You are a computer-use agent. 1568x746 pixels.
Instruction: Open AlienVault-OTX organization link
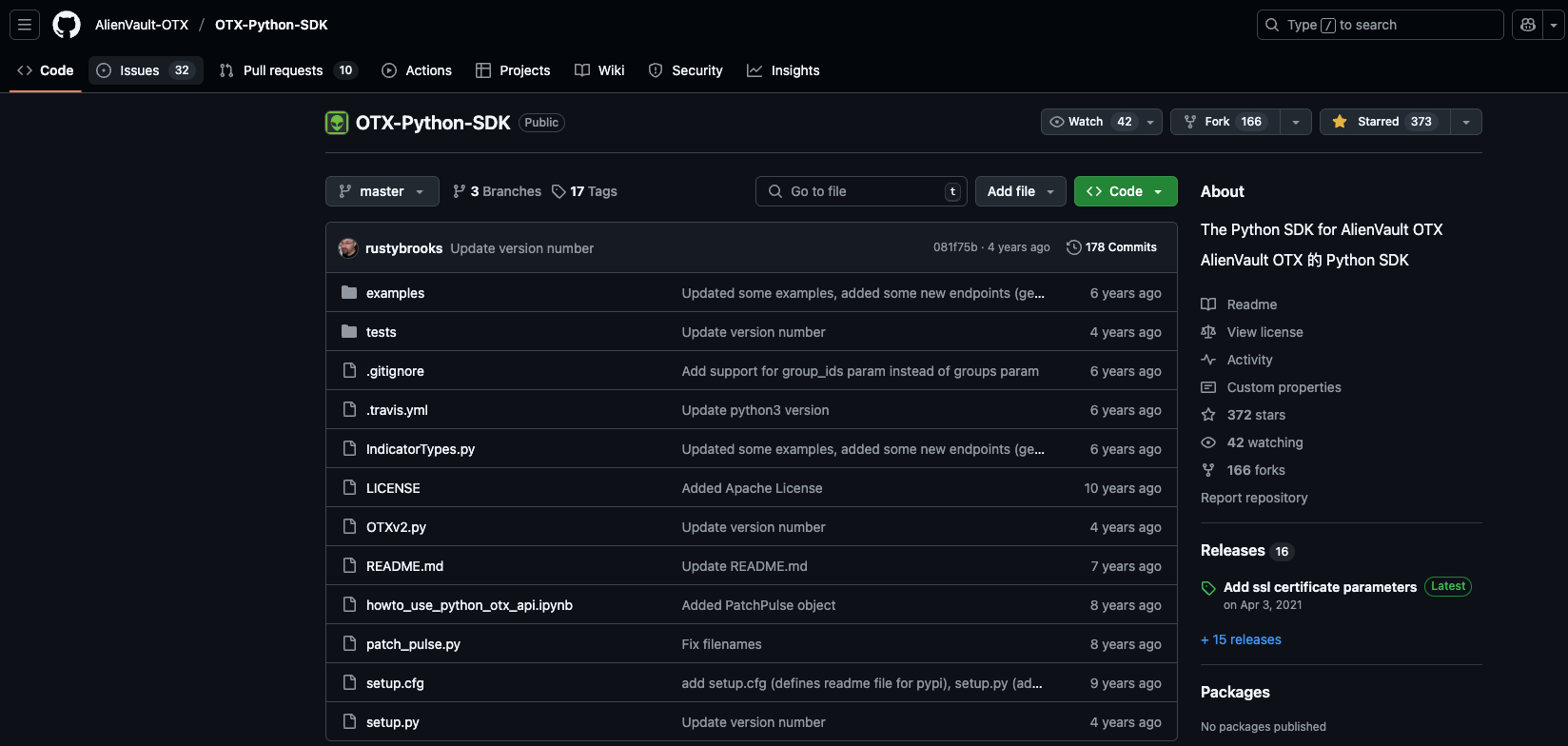(142, 25)
